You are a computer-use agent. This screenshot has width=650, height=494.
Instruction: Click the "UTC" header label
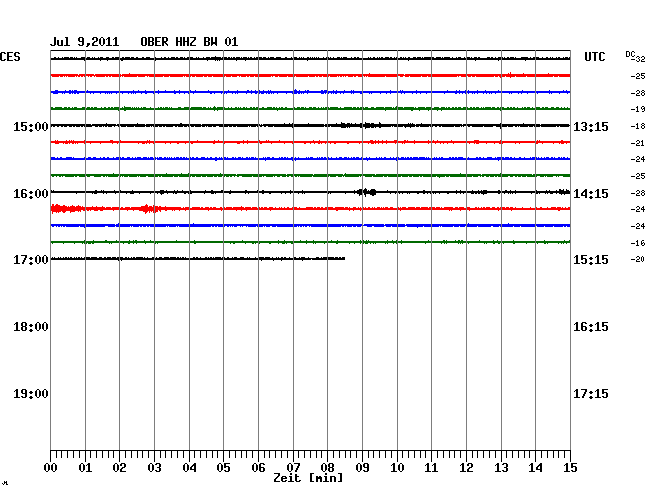[x=594, y=57]
